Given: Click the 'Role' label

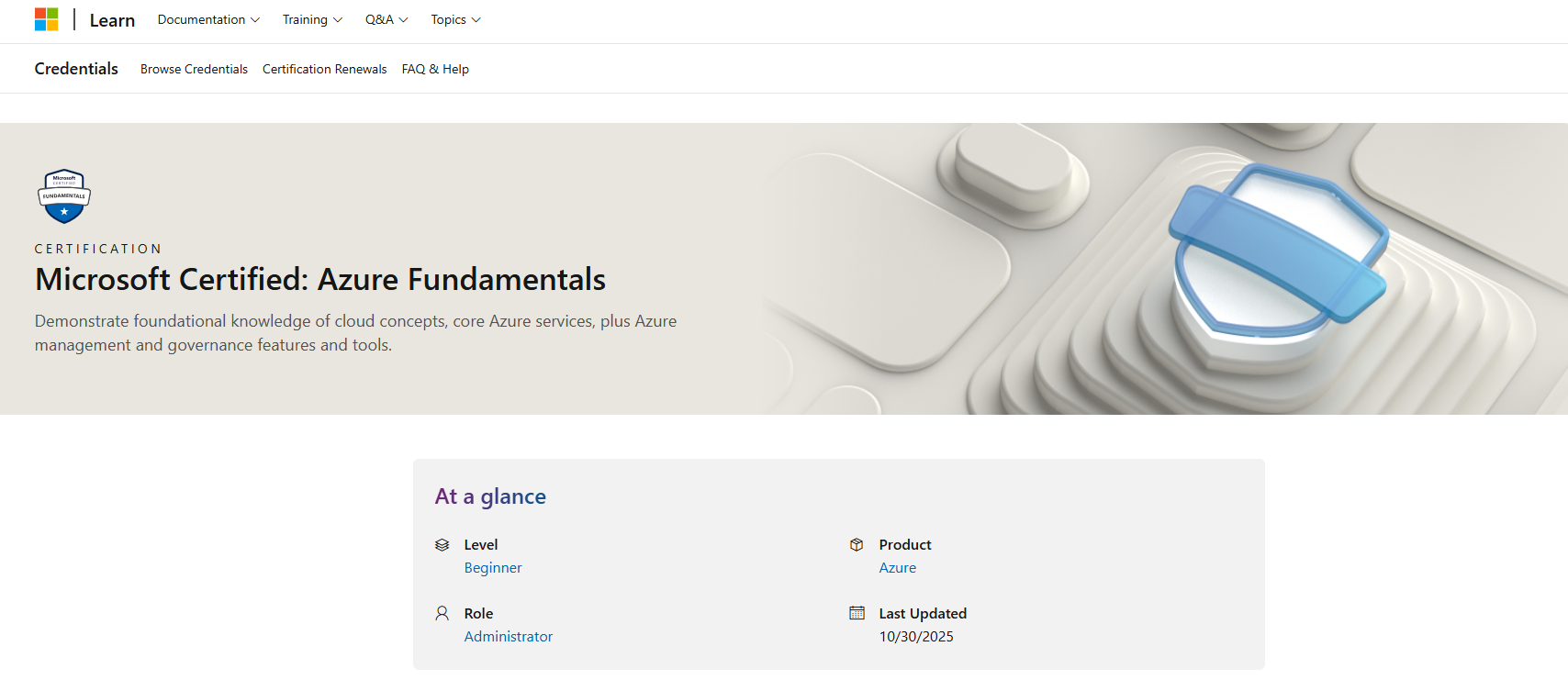Looking at the screenshot, I should pyautogui.click(x=478, y=614).
